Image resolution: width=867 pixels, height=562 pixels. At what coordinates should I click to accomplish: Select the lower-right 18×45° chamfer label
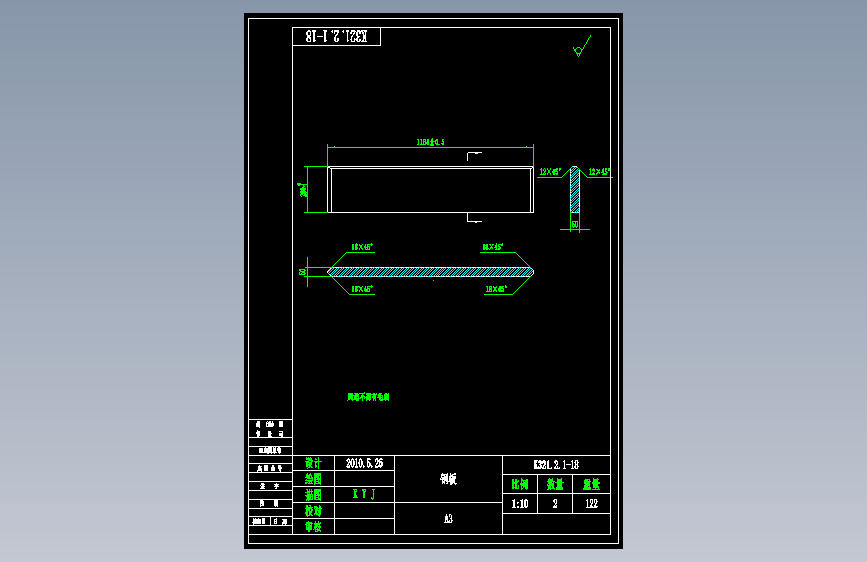(x=496, y=289)
